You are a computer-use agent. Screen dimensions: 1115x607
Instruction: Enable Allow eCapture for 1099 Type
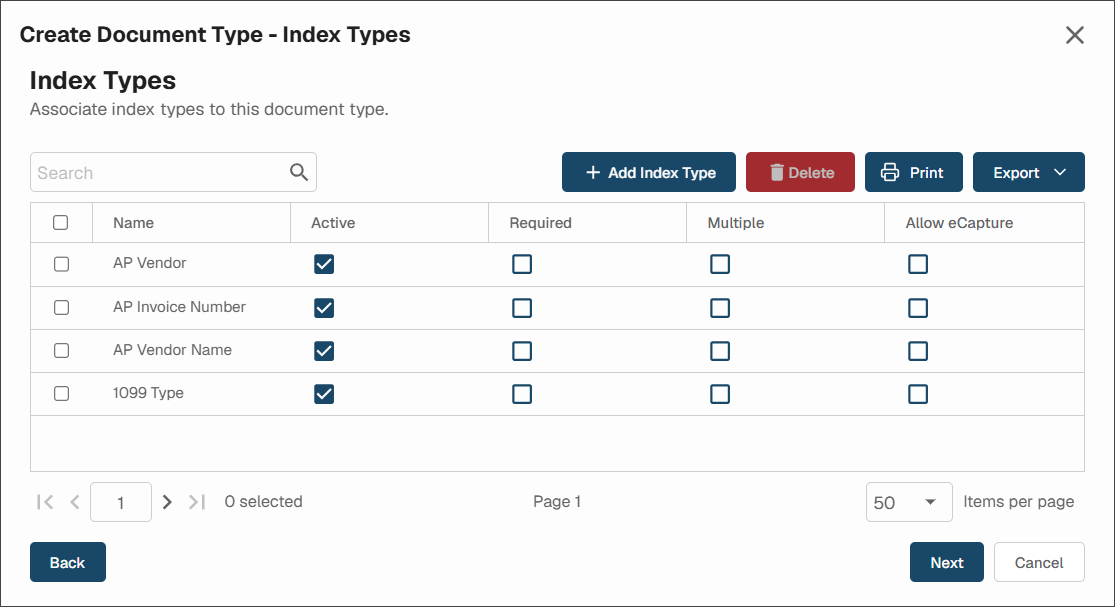click(918, 394)
